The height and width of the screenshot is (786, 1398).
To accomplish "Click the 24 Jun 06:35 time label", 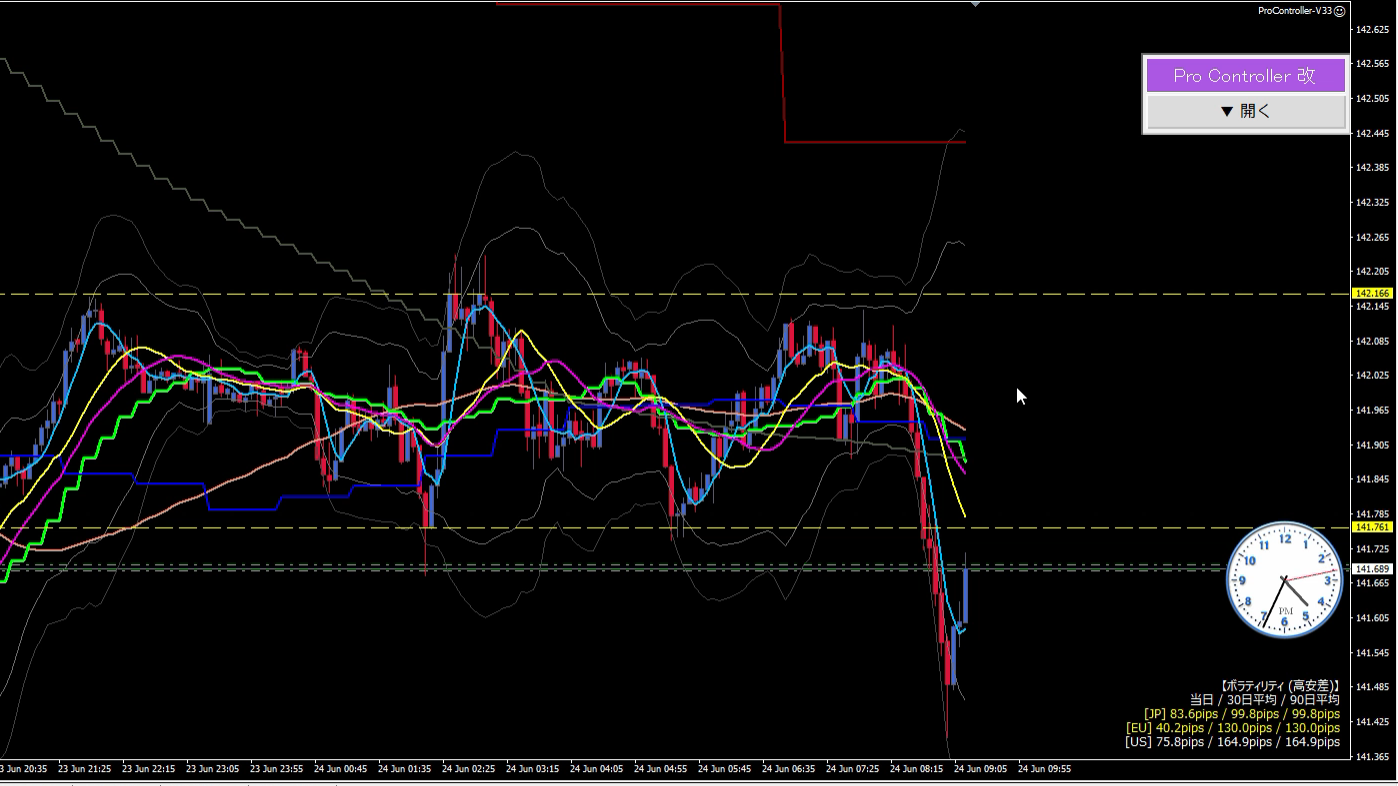I will click(789, 769).
